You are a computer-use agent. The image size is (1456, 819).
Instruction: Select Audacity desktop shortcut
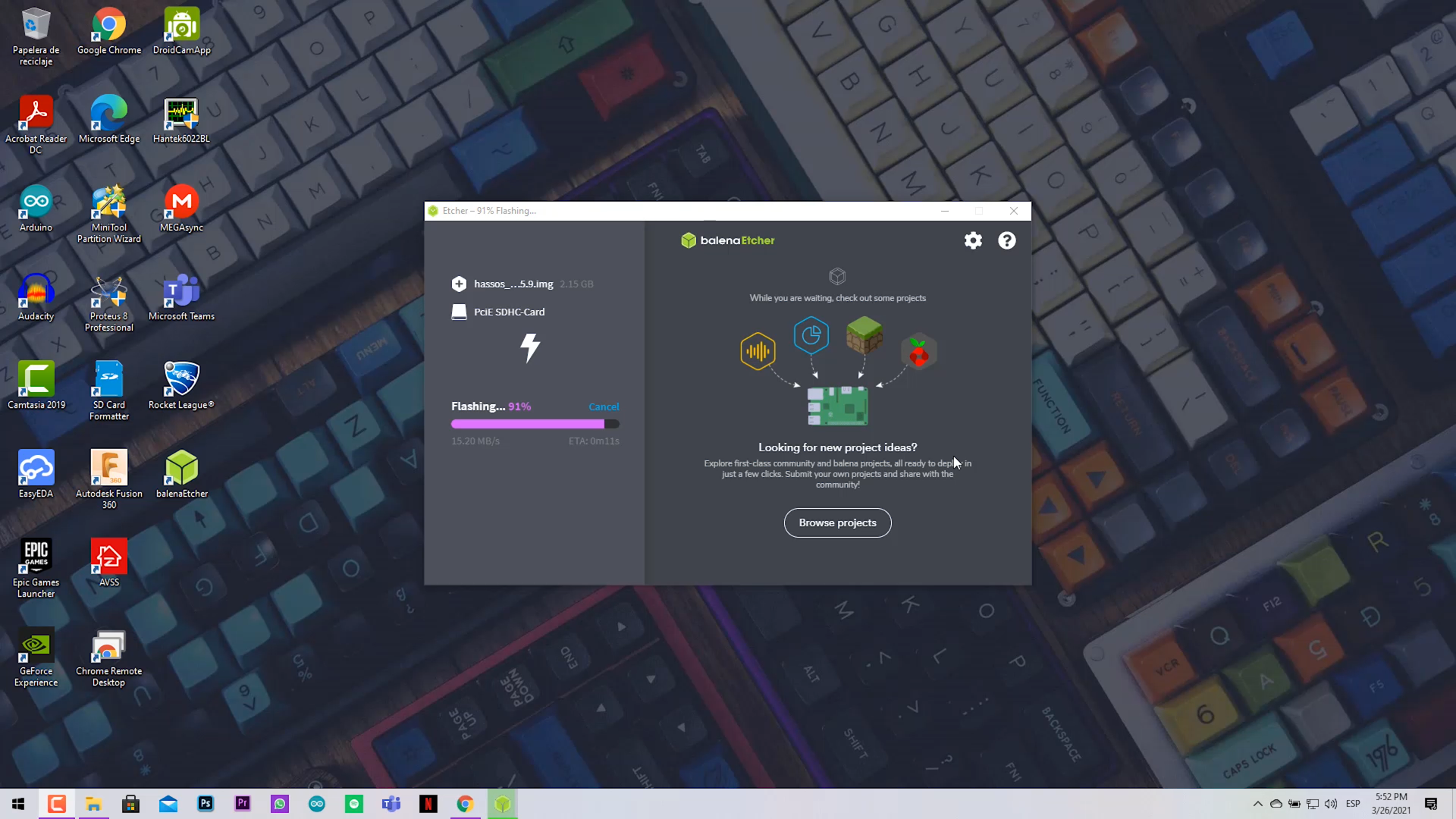[x=36, y=297]
